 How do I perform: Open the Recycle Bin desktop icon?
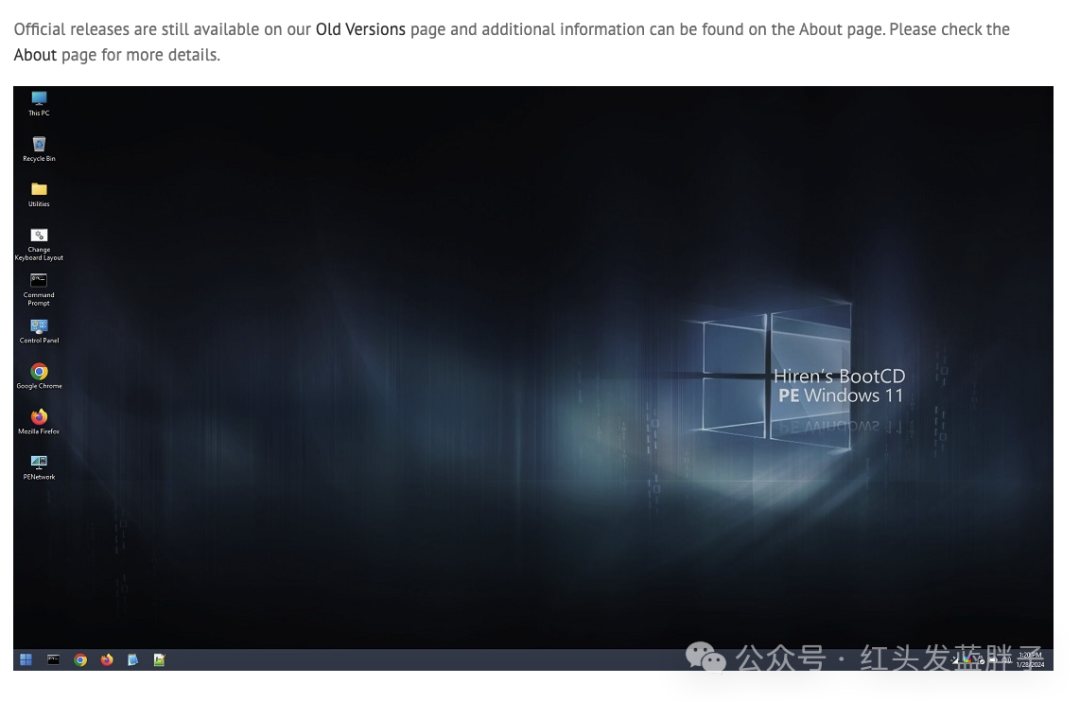point(39,149)
